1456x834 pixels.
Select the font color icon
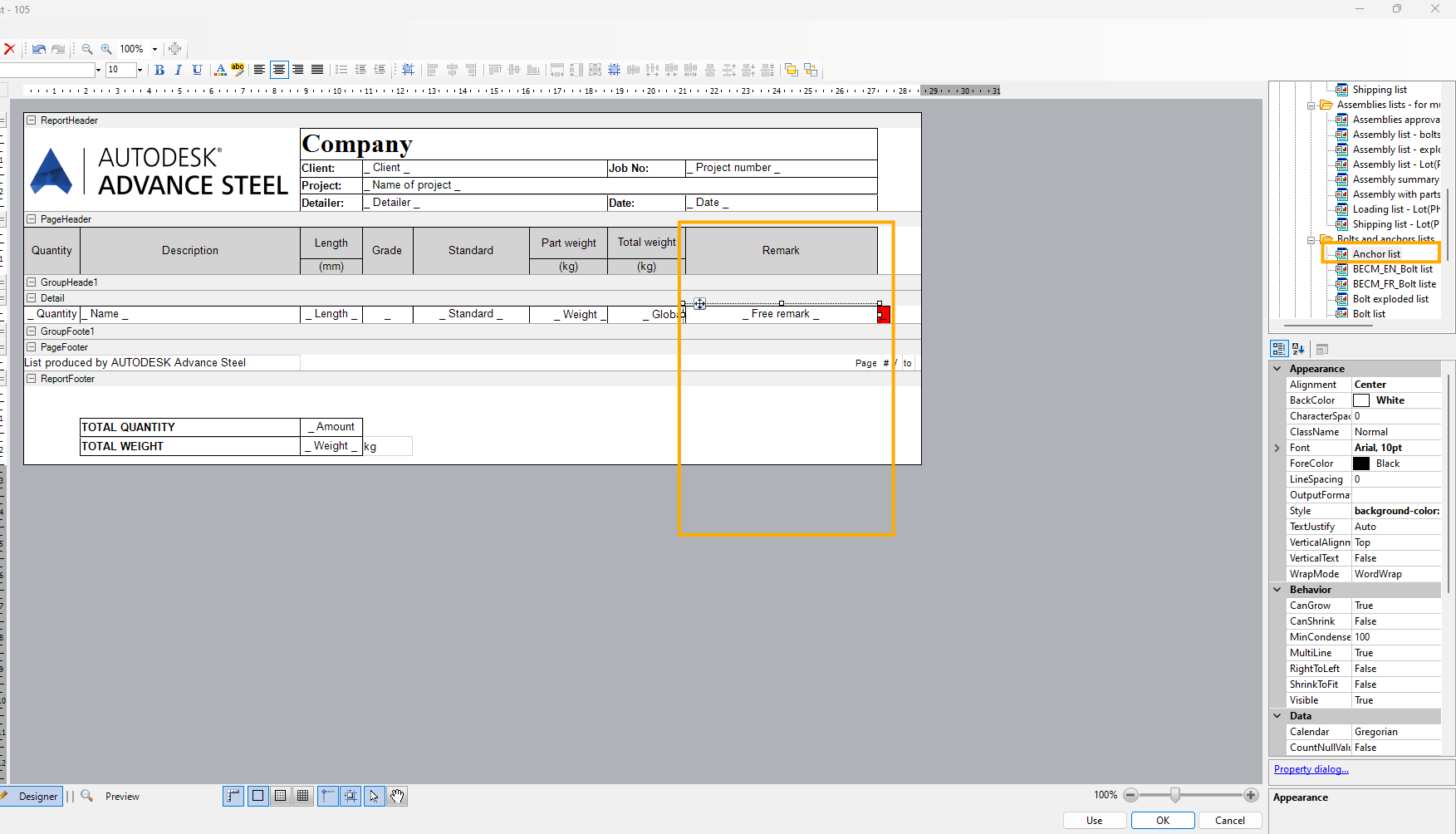[x=219, y=70]
